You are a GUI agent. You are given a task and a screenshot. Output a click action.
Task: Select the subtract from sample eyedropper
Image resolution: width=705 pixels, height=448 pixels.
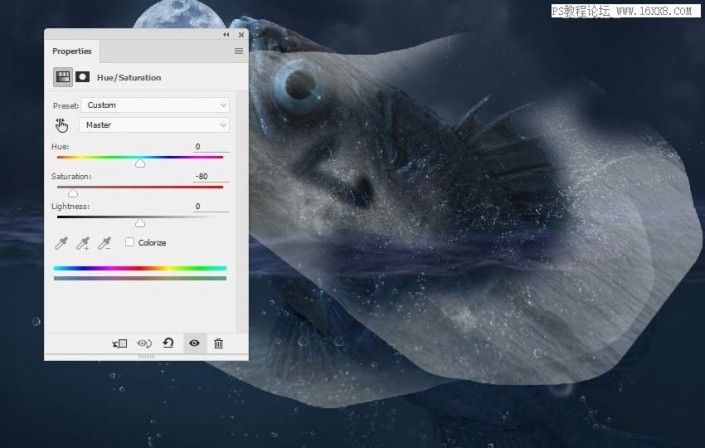click(x=104, y=243)
